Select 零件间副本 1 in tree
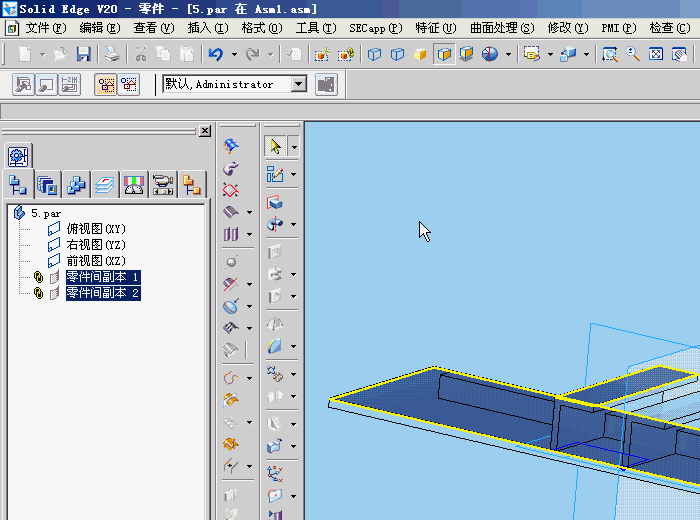The width and height of the screenshot is (700, 520). pyautogui.click(x=103, y=277)
